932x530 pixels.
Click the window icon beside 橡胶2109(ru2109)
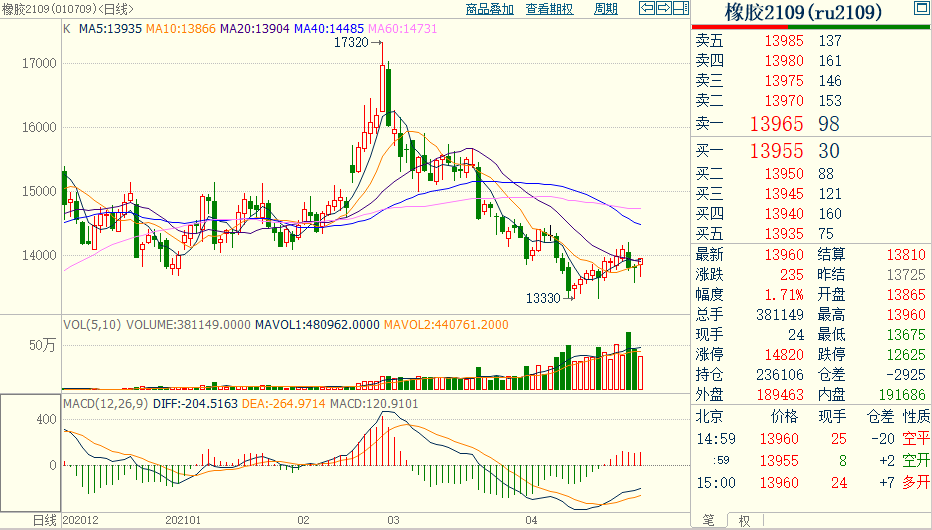[x=921, y=8]
